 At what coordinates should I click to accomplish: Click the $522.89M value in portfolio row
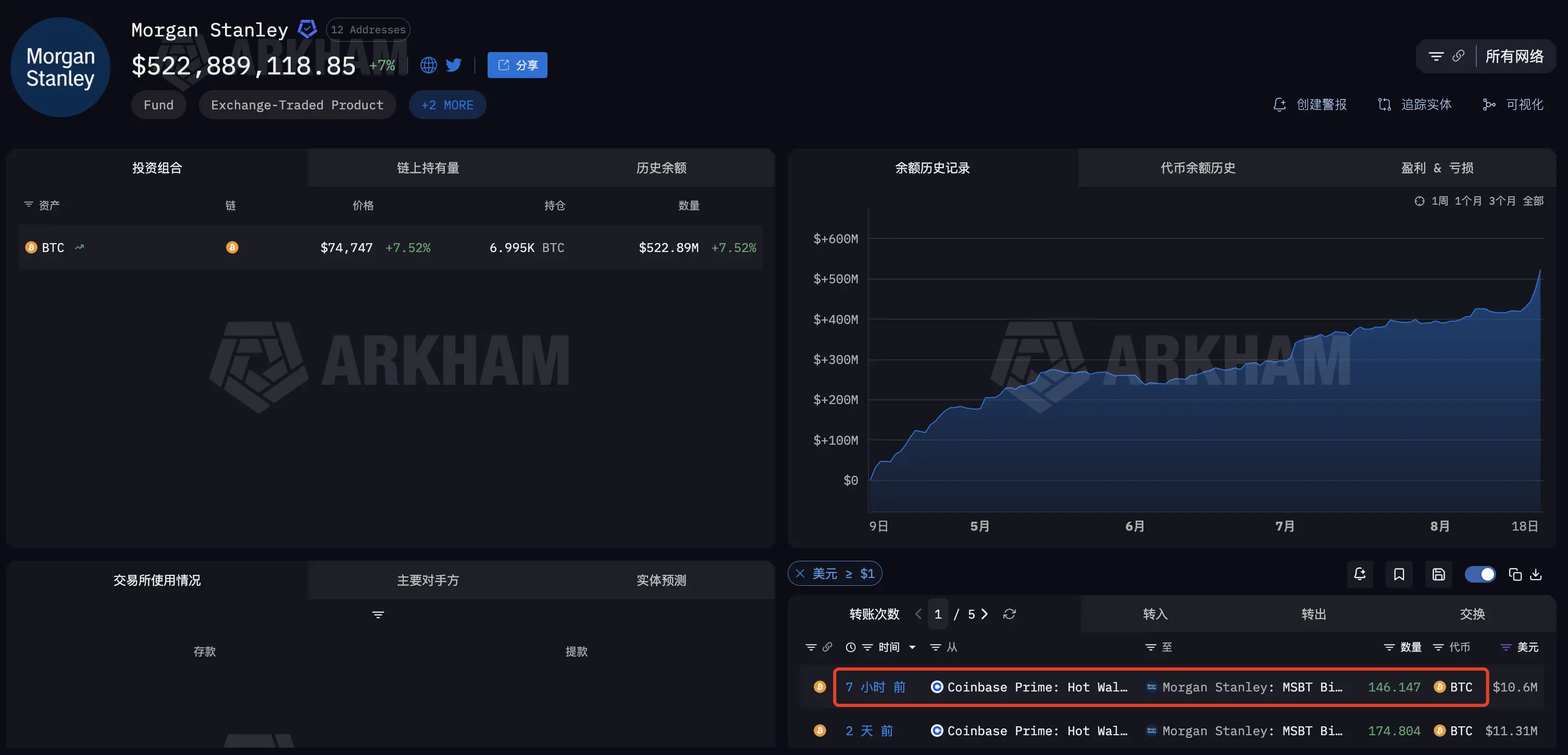[668, 248]
